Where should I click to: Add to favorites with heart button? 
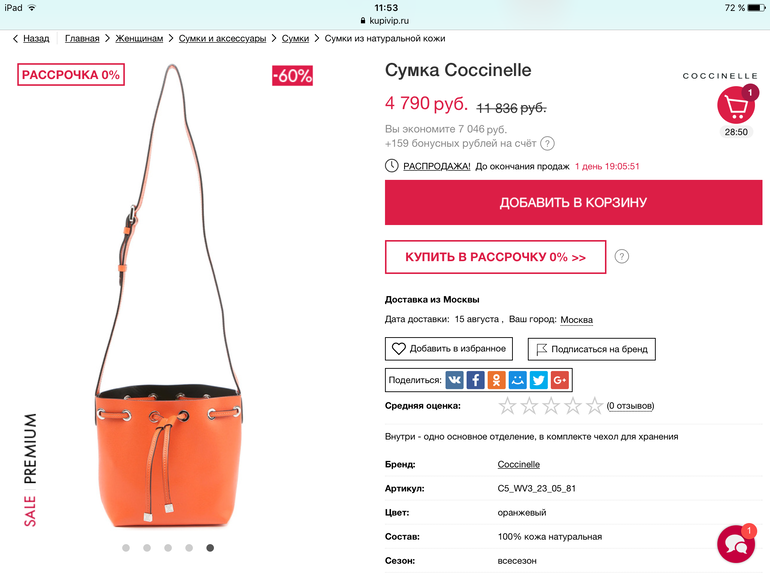[449, 349]
